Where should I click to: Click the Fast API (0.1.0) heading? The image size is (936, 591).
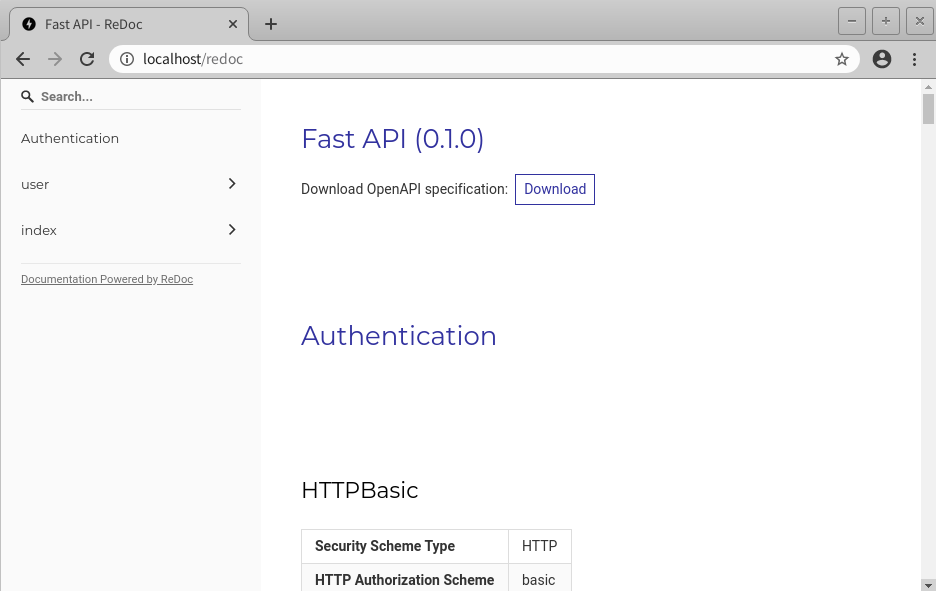[x=392, y=139]
